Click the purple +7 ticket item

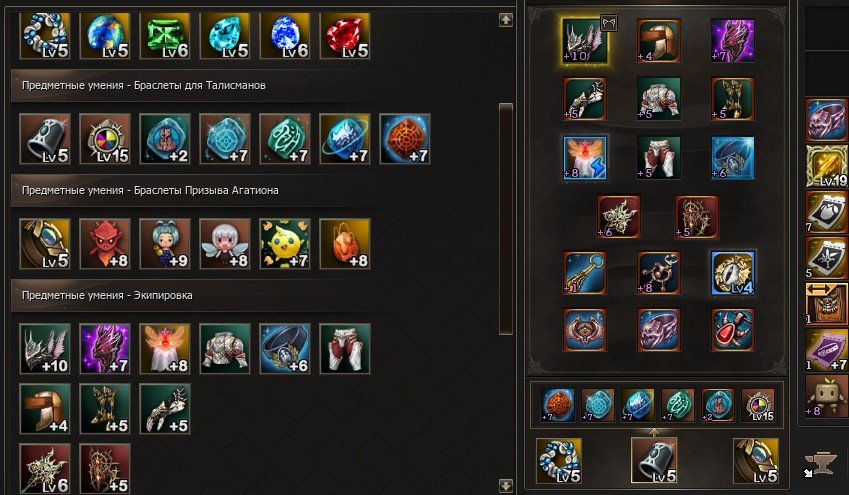827,350
